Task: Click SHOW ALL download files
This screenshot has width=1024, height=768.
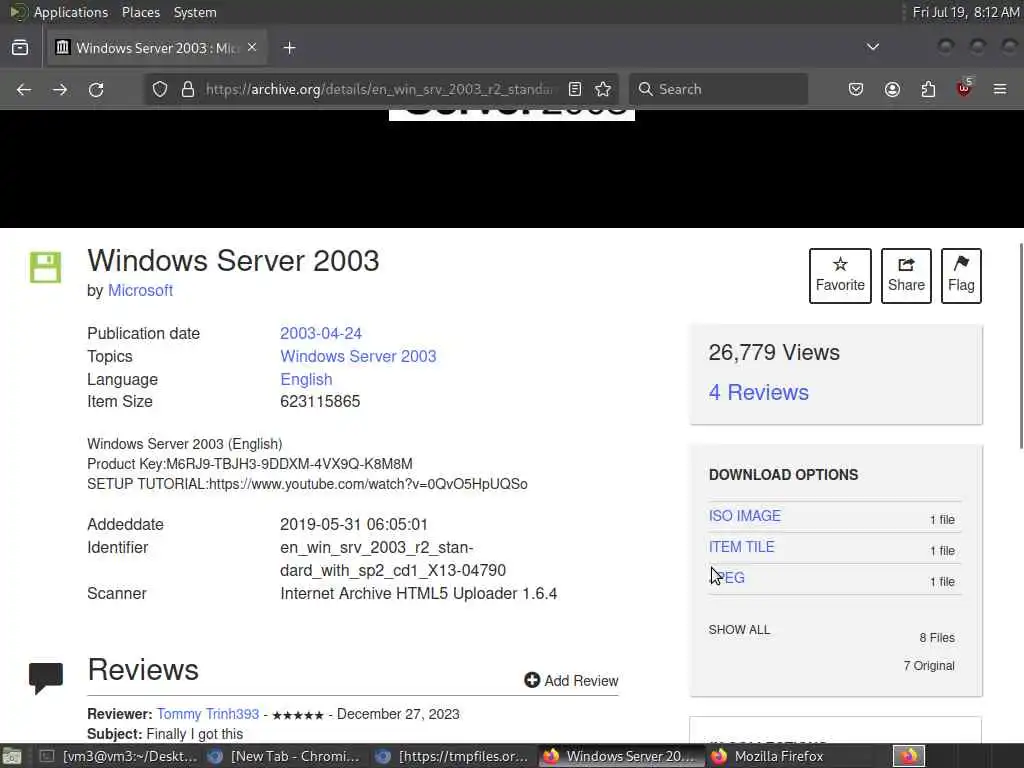Action: pyautogui.click(x=739, y=630)
